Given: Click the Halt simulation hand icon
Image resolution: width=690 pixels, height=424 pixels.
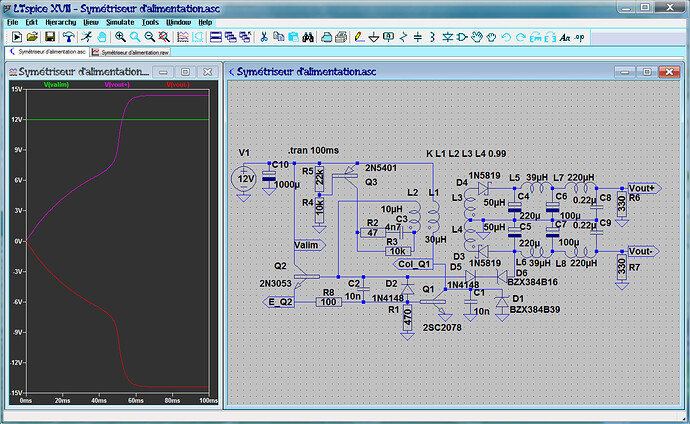Looking at the screenshot, I should click(x=102, y=37).
